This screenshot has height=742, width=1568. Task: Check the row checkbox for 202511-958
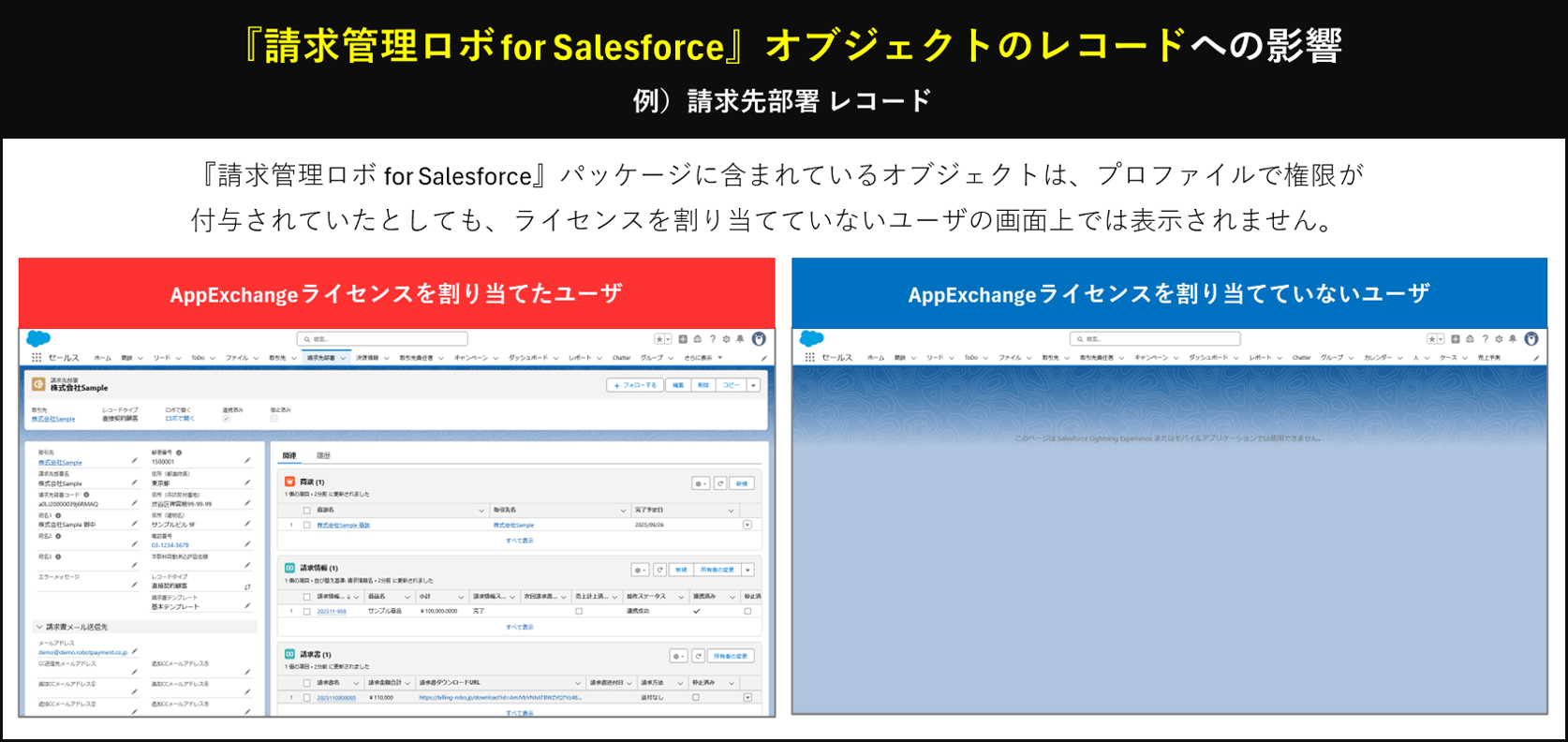coord(306,612)
